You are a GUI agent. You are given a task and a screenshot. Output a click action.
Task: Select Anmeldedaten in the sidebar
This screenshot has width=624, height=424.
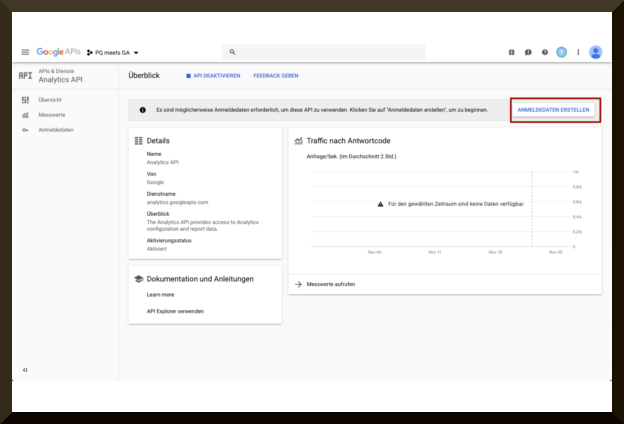(x=56, y=130)
